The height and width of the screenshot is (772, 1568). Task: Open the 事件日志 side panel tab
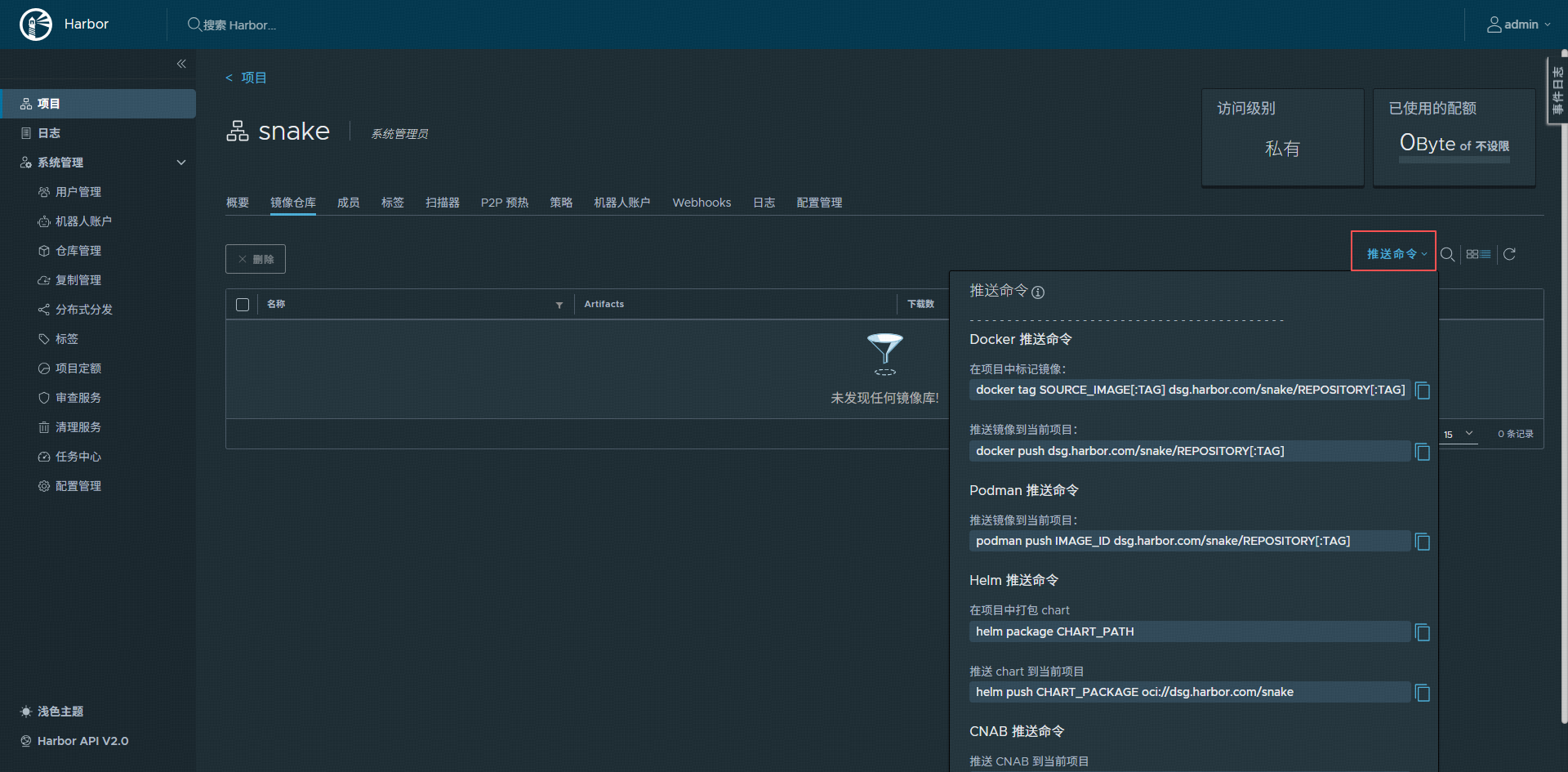[x=1558, y=90]
